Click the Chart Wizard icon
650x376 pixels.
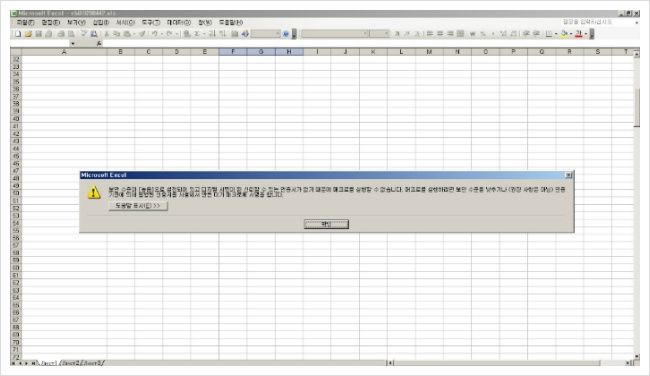pos(235,34)
